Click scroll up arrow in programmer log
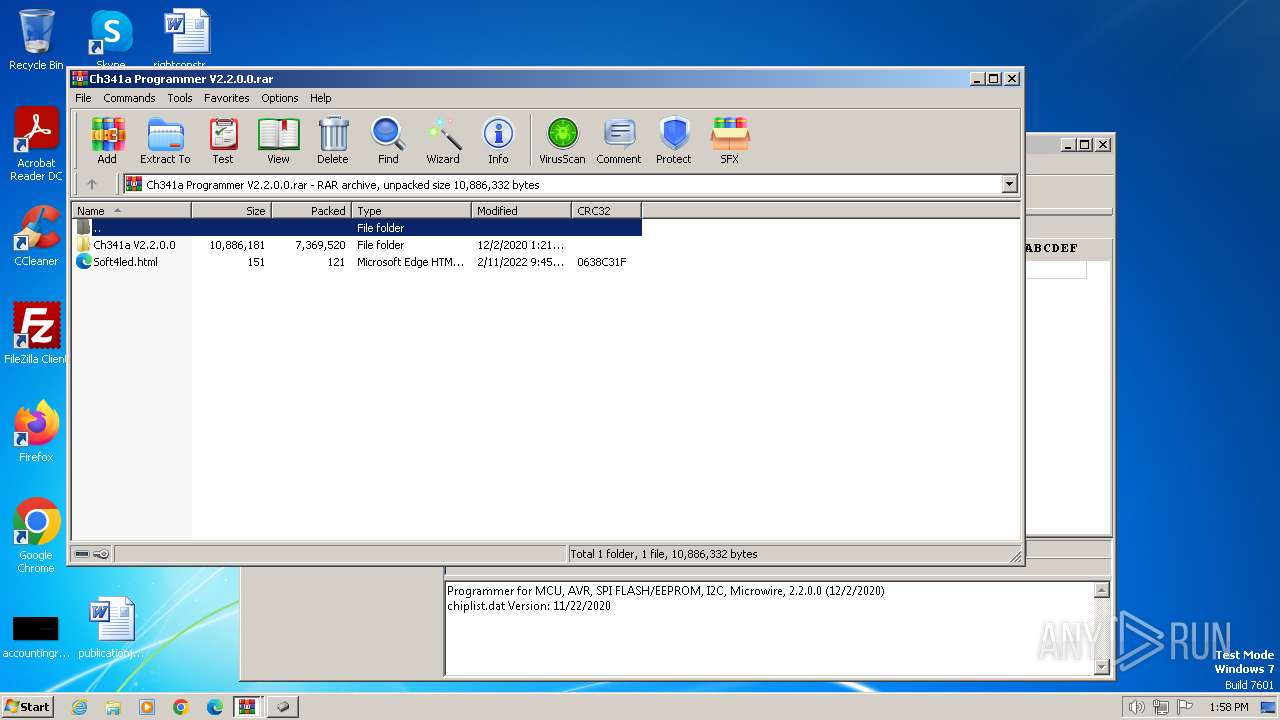This screenshot has width=1280, height=720. point(1102,590)
